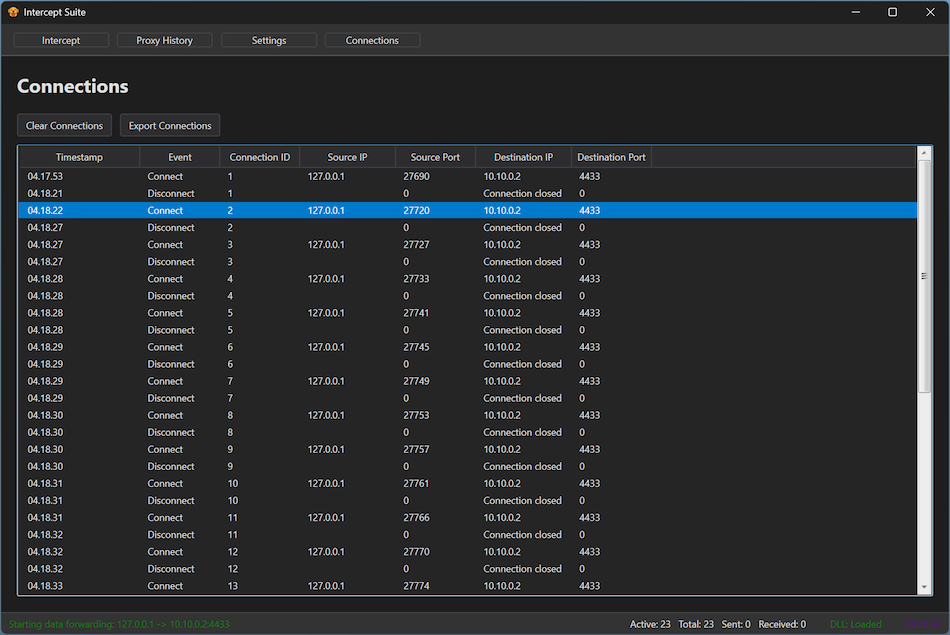Click the Event column header
The image size is (950, 635).
click(x=180, y=157)
